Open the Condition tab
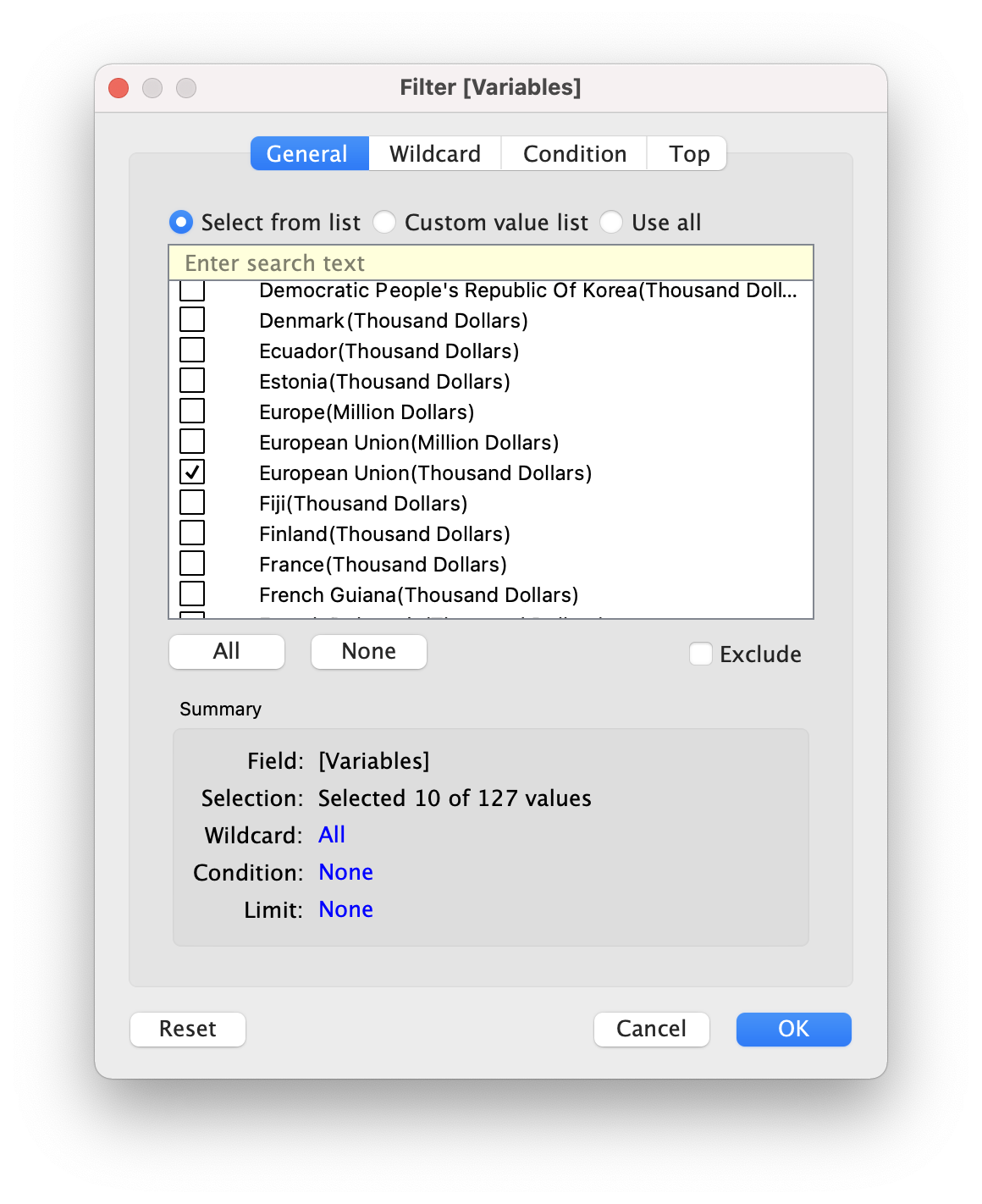The width and height of the screenshot is (982, 1204). click(x=574, y=154)
